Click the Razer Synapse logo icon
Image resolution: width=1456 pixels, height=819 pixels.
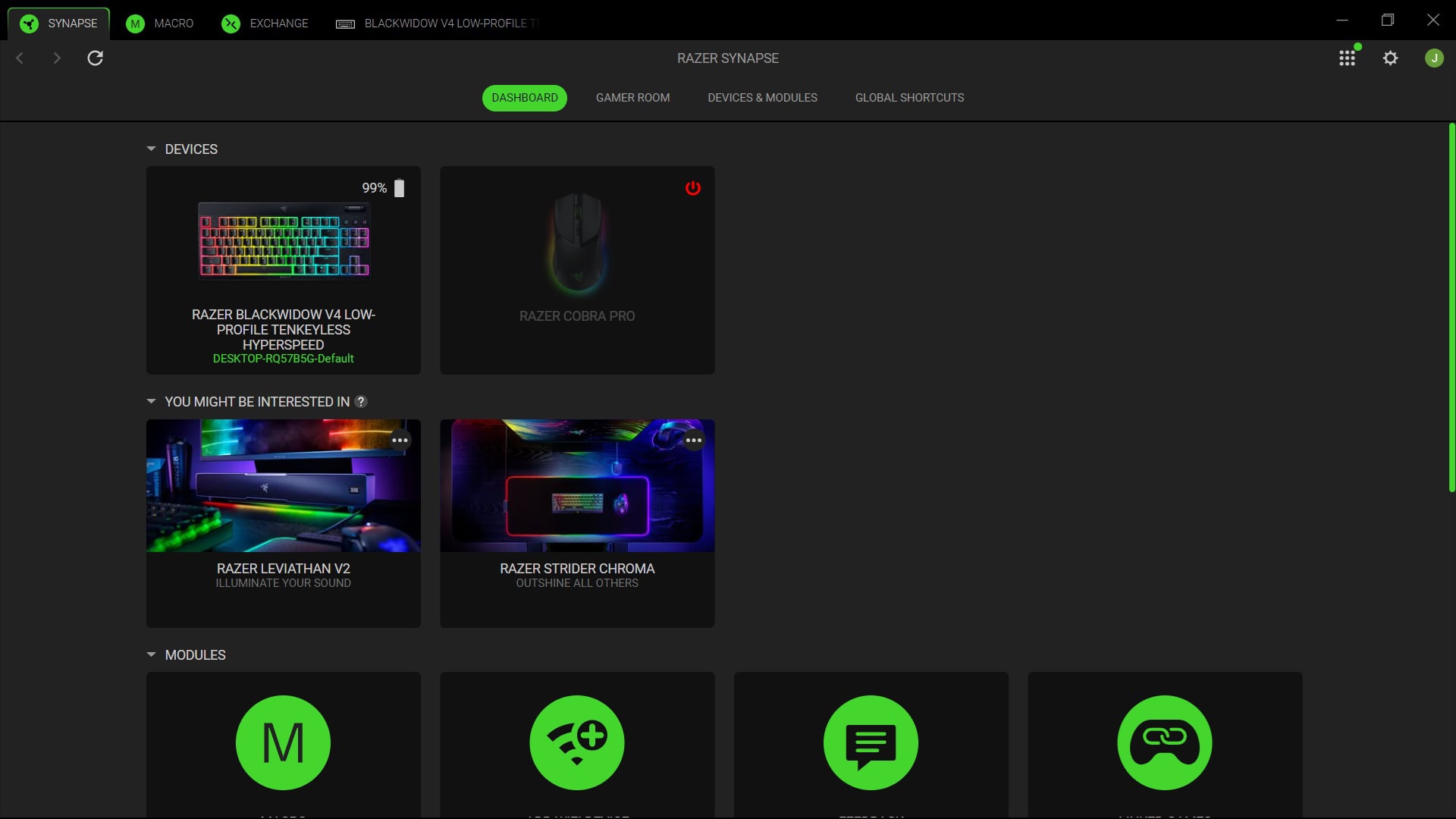[x=29, y=24]
